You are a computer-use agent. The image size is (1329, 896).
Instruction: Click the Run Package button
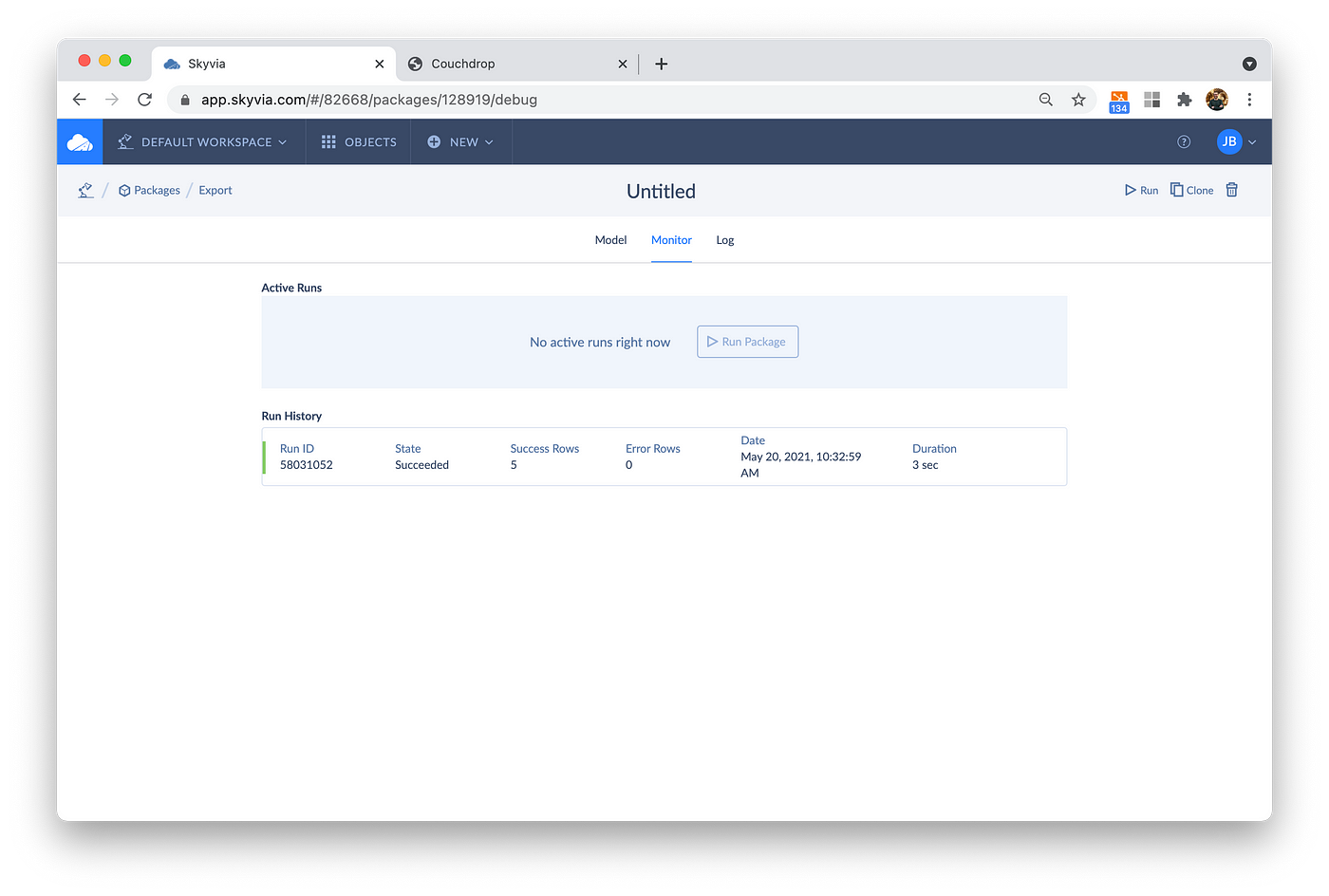[x=747, y=341]
